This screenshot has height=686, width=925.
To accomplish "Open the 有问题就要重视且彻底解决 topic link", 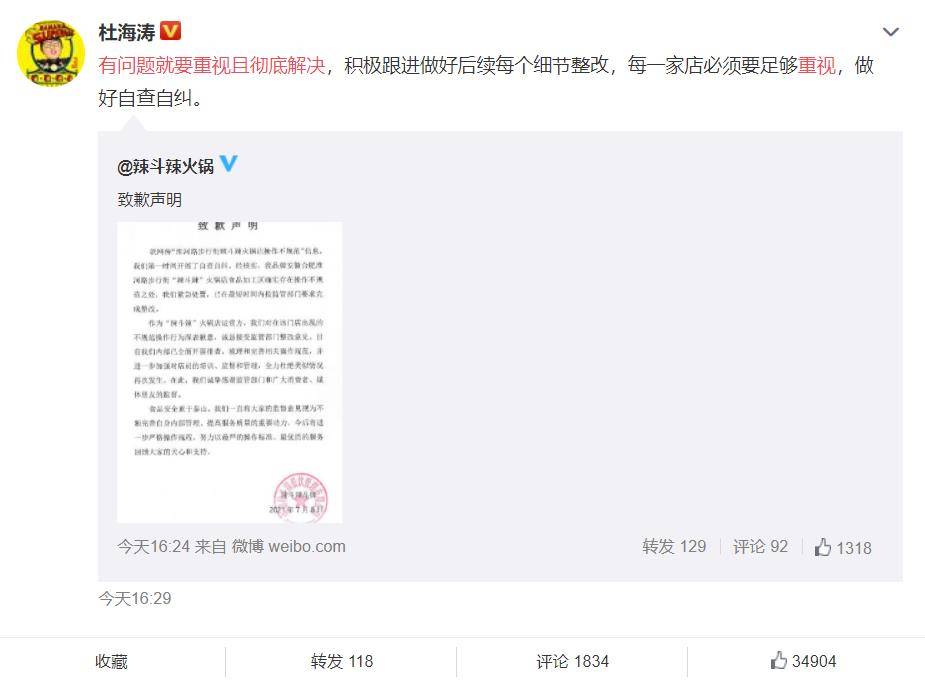I will [x=212, y=65].
